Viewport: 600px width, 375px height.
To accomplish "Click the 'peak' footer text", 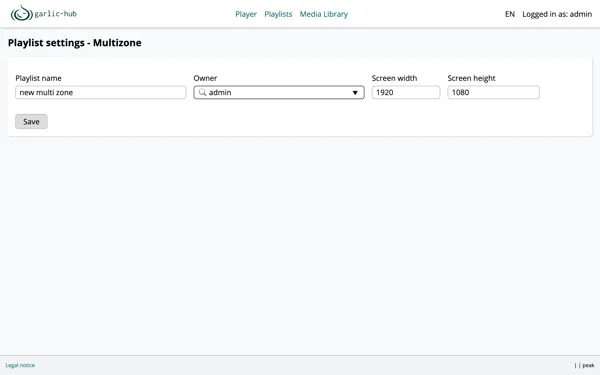I will (588, 365).
